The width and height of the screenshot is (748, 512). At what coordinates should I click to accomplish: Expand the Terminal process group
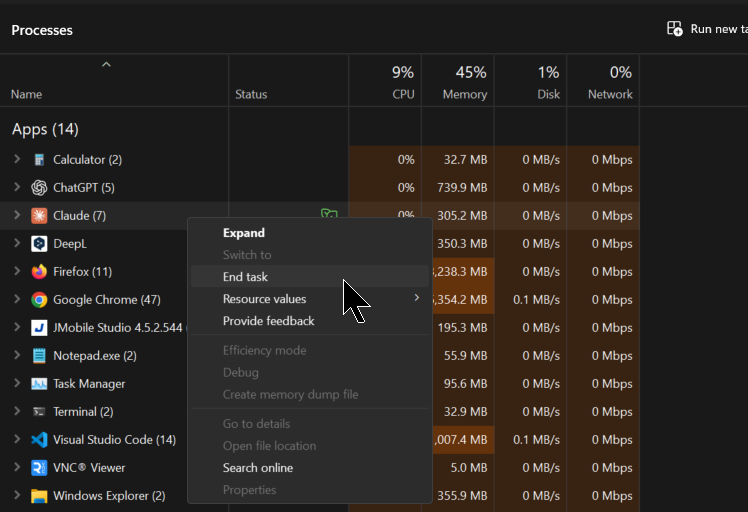(x=16, y=412)
